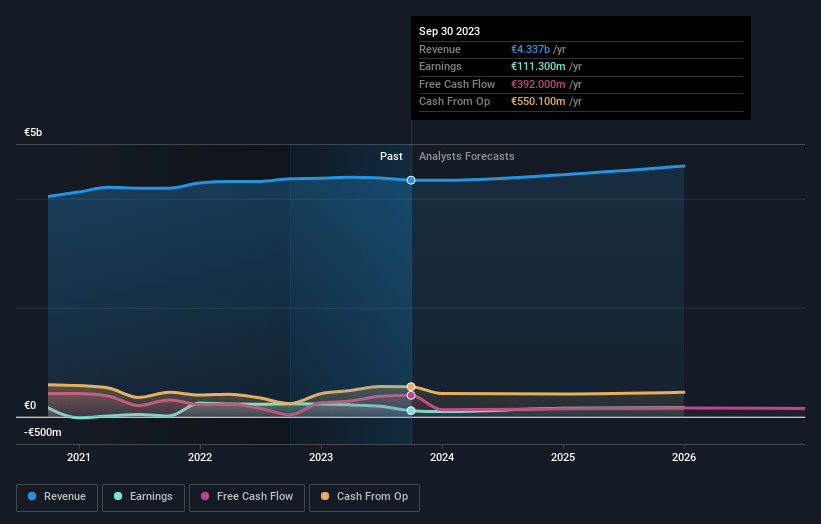Click the Cash From Op label in tooltip
This screenshot has width=821, height=524.
tap(454, 102)
